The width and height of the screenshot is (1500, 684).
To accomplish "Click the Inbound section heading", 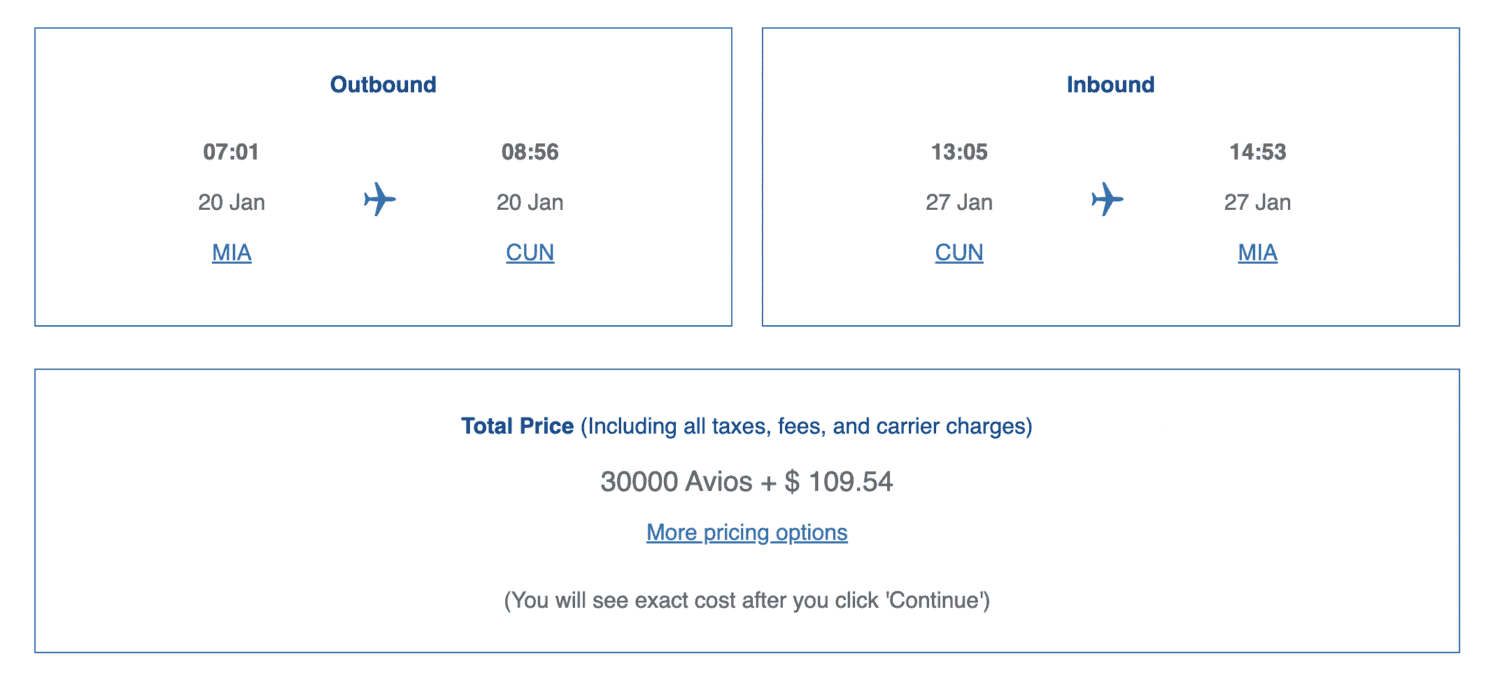I will click(1110, 85).
